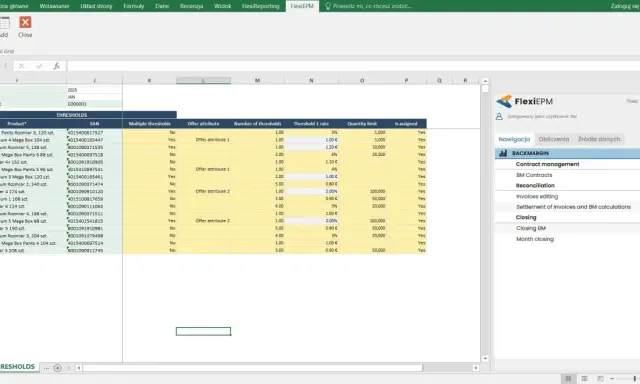This screenshot has width=640, height=384.
Task: Click the FlexiEPM logo in the side panel
Action: (x=524, y=101)
